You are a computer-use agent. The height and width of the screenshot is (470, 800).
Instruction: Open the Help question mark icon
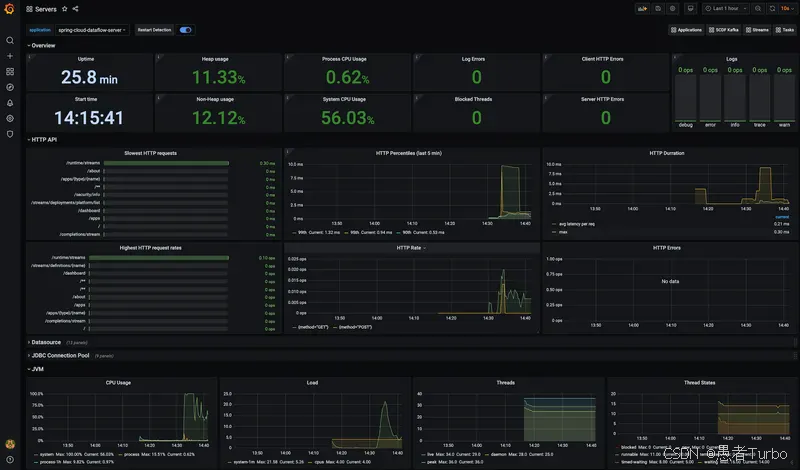pyautogui.click(x=10, y=460)
